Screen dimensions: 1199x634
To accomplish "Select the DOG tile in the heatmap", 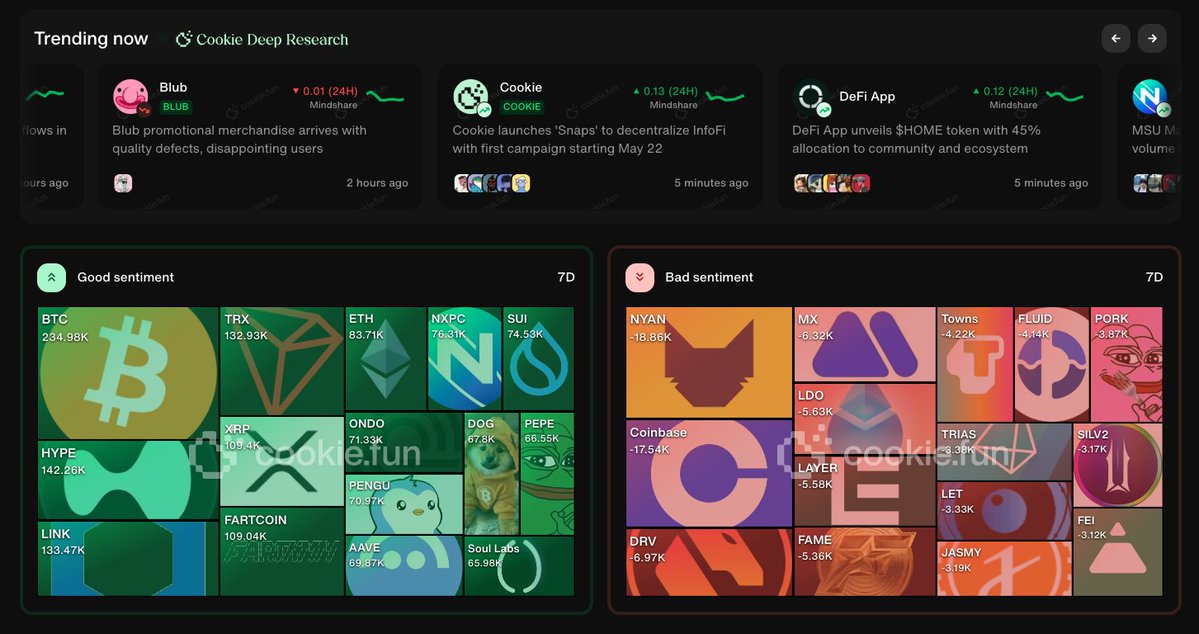I will (x=491, y=473).
